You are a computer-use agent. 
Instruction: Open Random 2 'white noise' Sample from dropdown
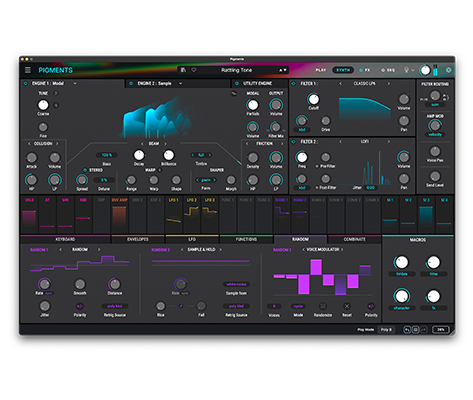click(x=236, y=284)
